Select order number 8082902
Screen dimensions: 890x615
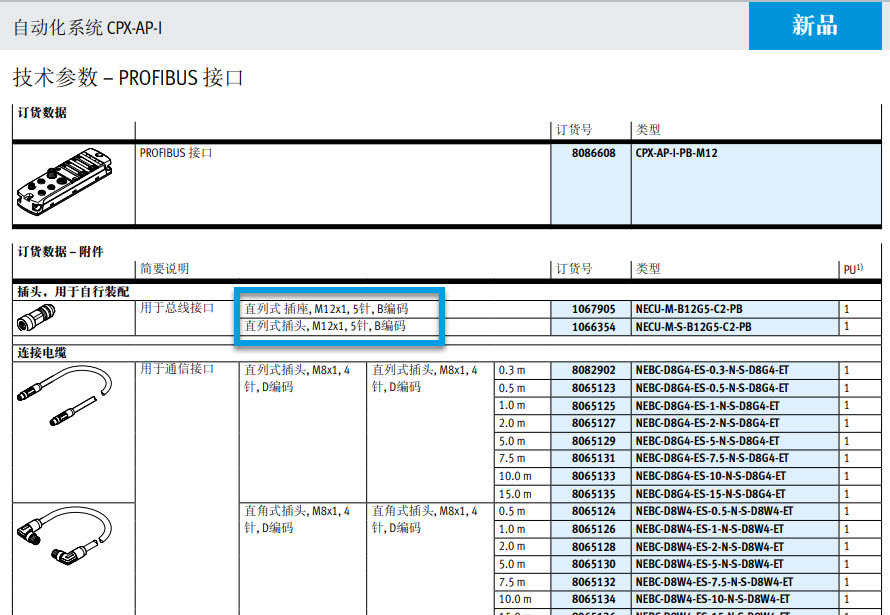[x=593, y=370]
